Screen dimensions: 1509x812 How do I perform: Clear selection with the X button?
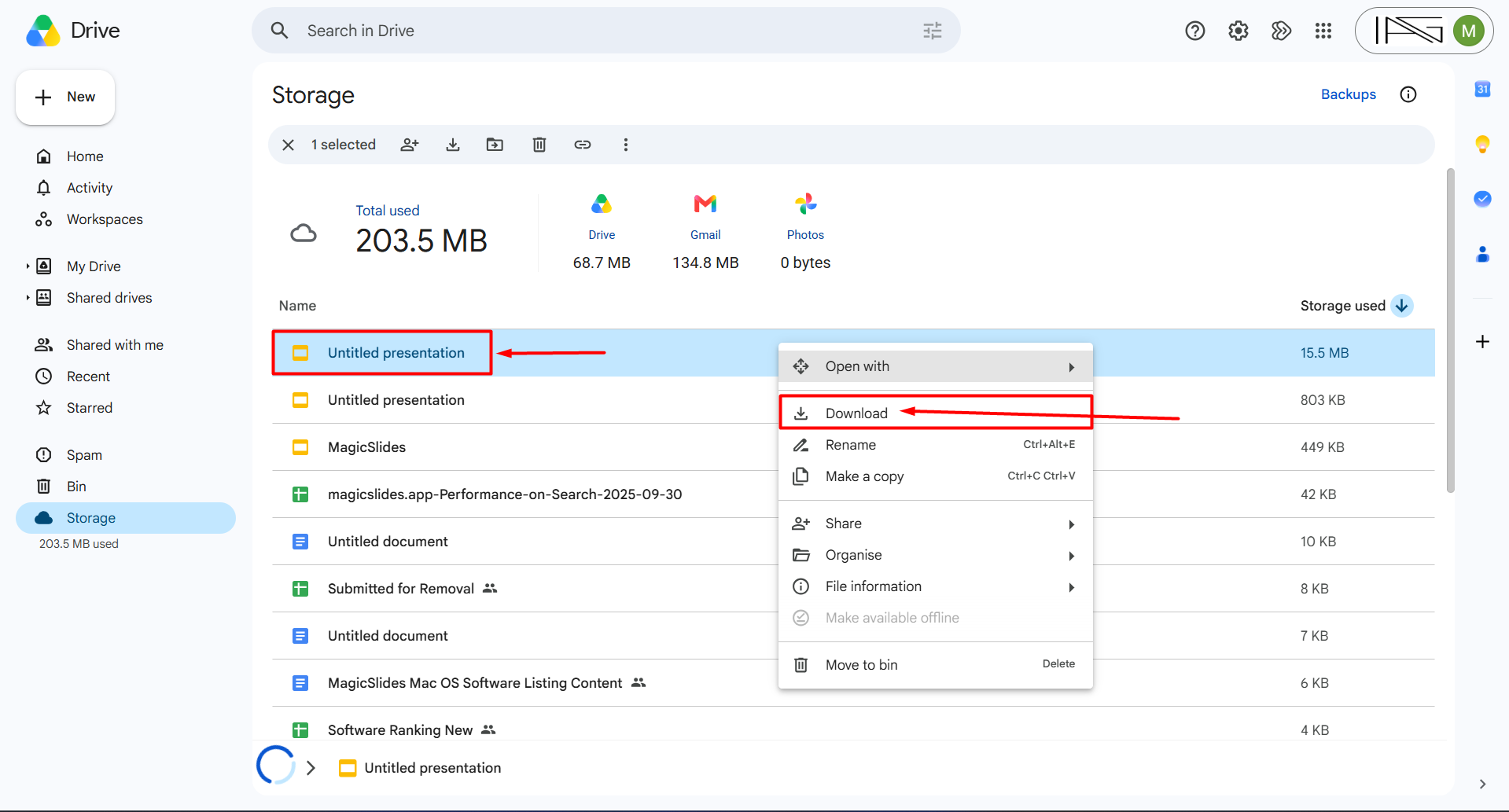tap(289, 145)
